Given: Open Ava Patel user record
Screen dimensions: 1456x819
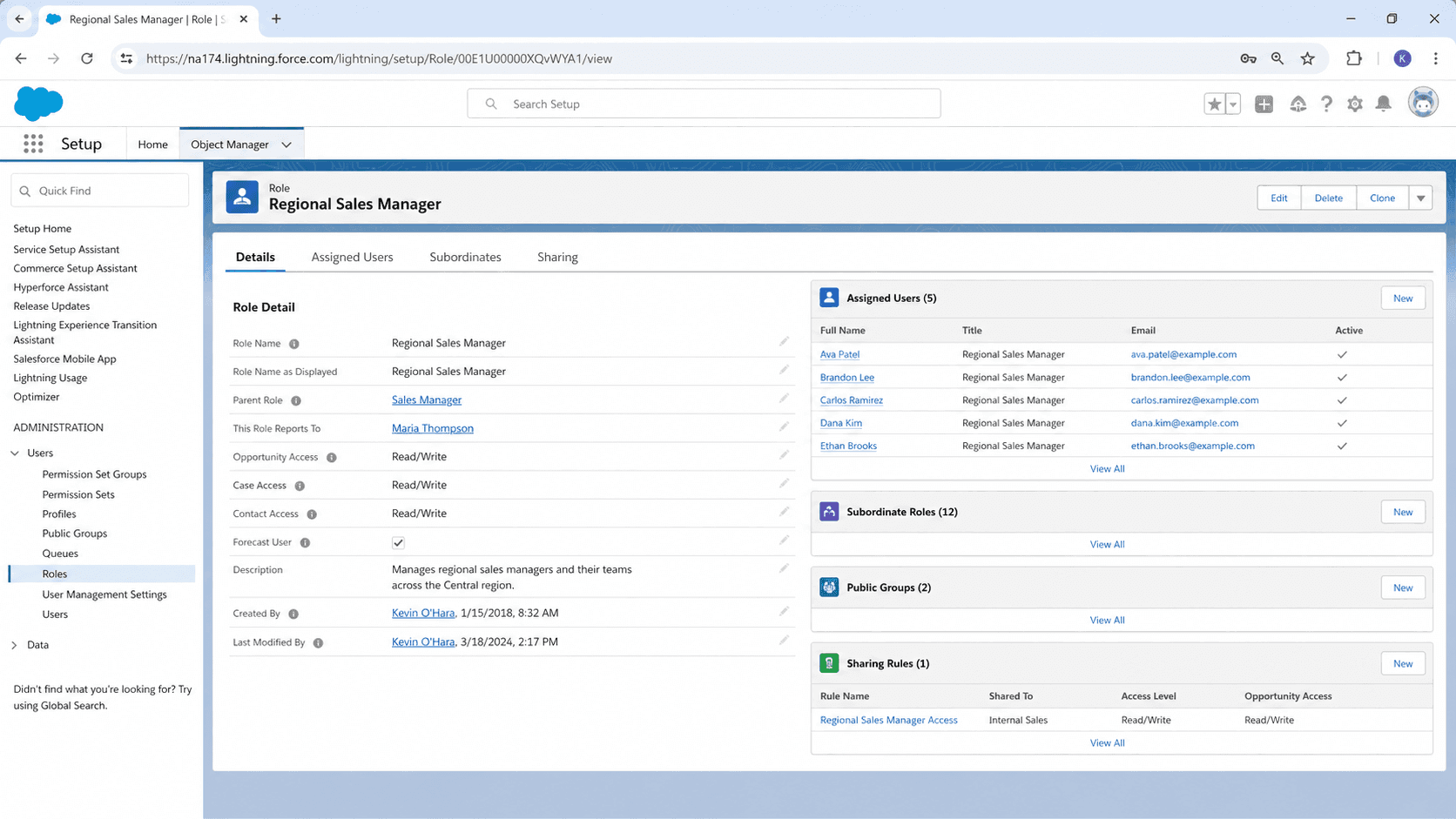Looking at the screenshot, I should point(839,354).
